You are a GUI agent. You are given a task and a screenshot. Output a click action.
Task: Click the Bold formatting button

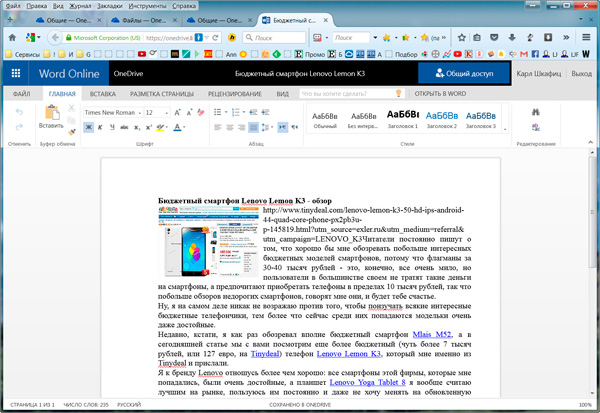pos(90,128)
